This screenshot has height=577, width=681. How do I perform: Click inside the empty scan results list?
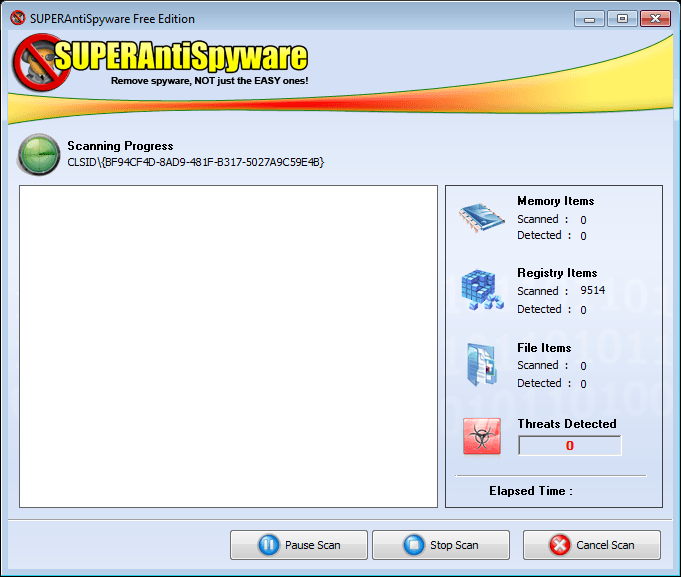pos(228,346)
